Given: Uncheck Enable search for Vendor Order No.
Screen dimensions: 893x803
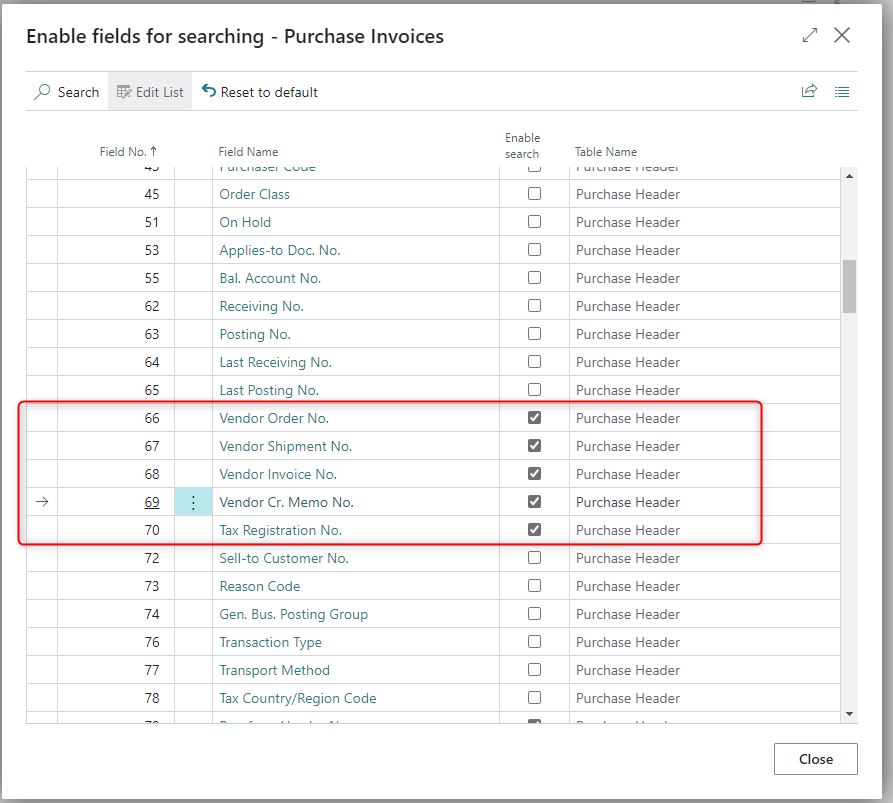Looking at the screenshot, I should click(x=534, y=418).
